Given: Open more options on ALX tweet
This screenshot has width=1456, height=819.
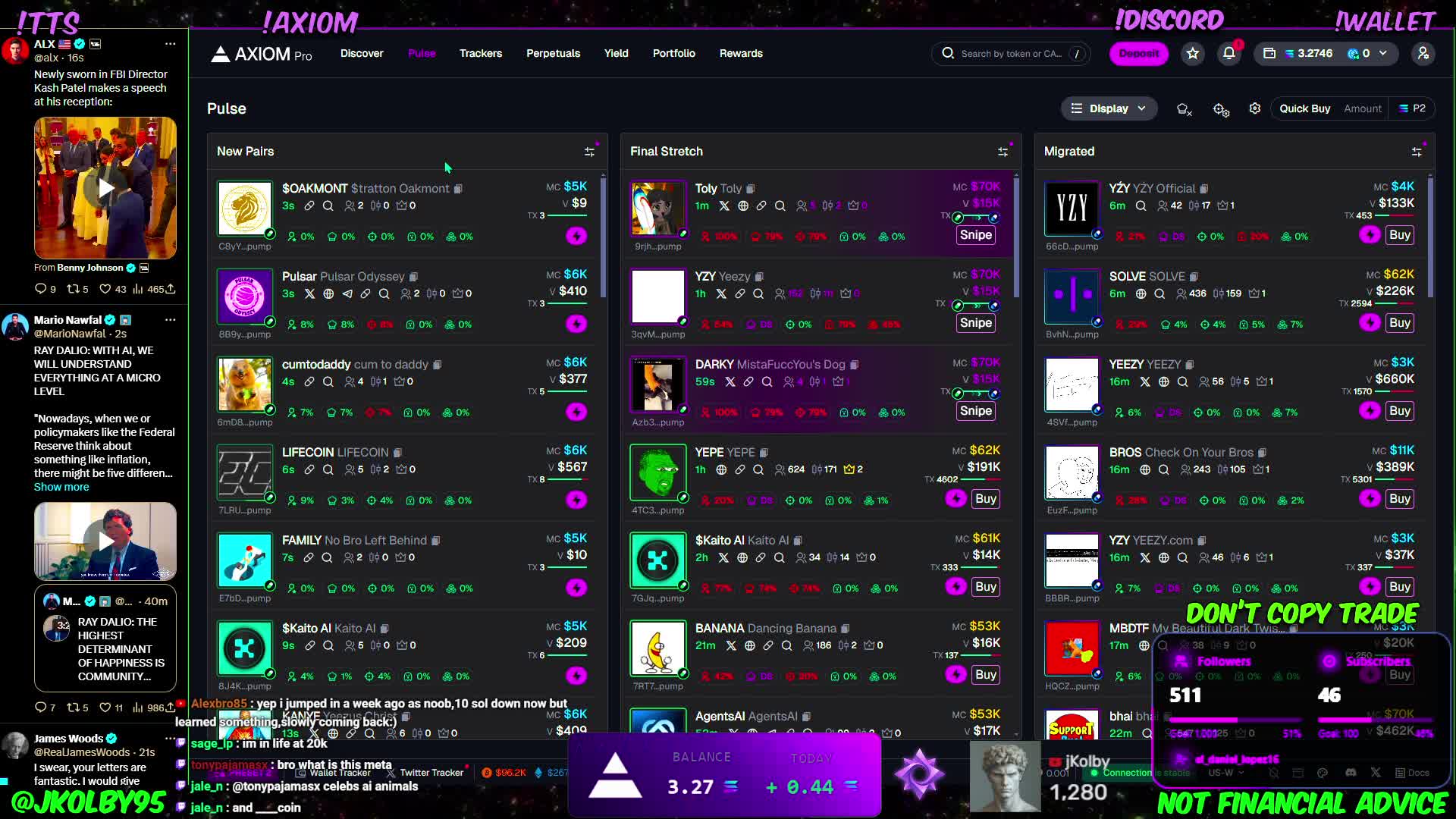Looking at the screenshot, I should click(171, 44).
